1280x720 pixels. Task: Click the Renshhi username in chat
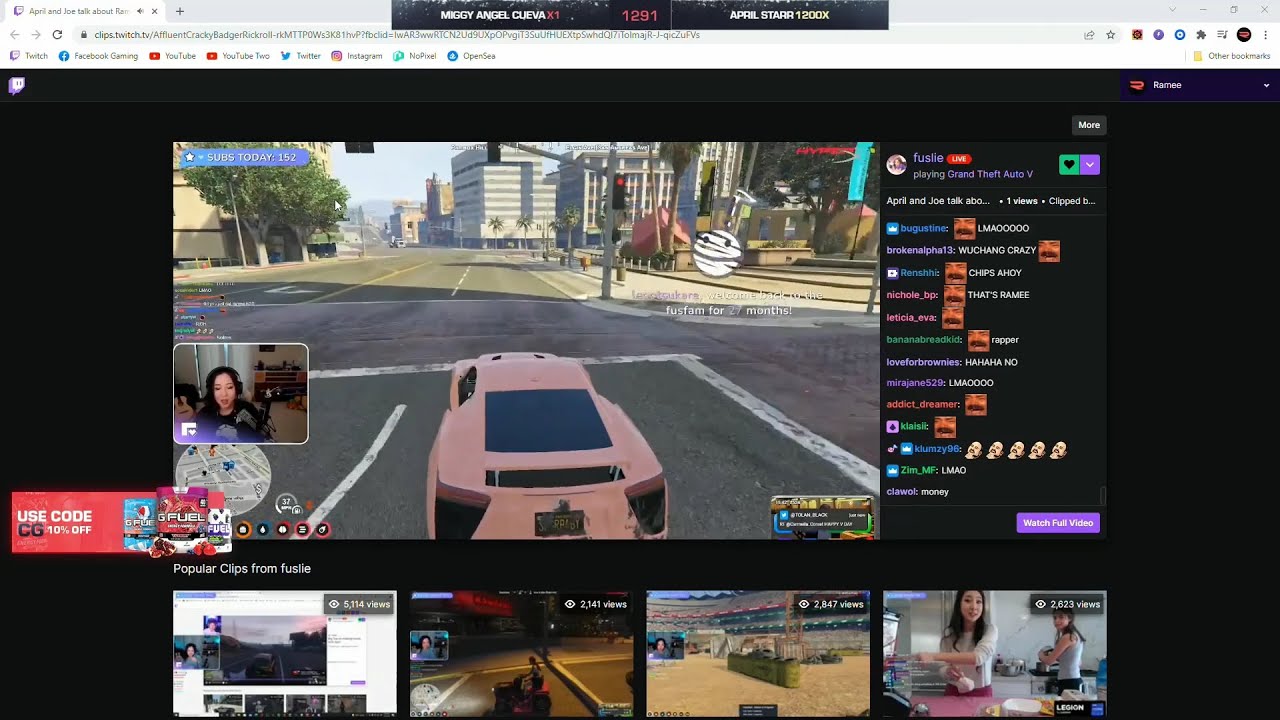pyautogui.click(x=919, y=273)
